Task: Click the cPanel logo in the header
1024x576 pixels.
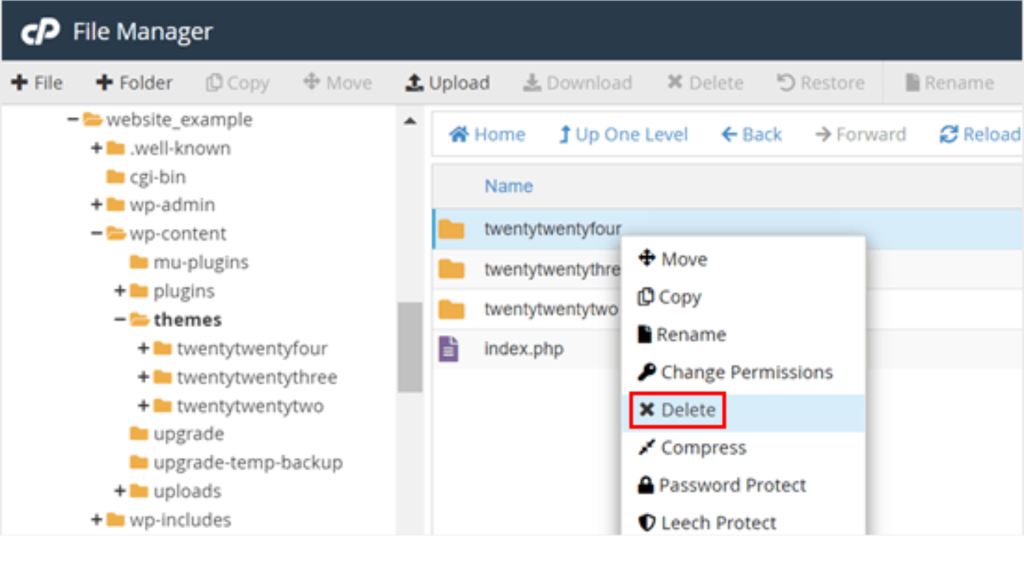Action: point(40,31)
